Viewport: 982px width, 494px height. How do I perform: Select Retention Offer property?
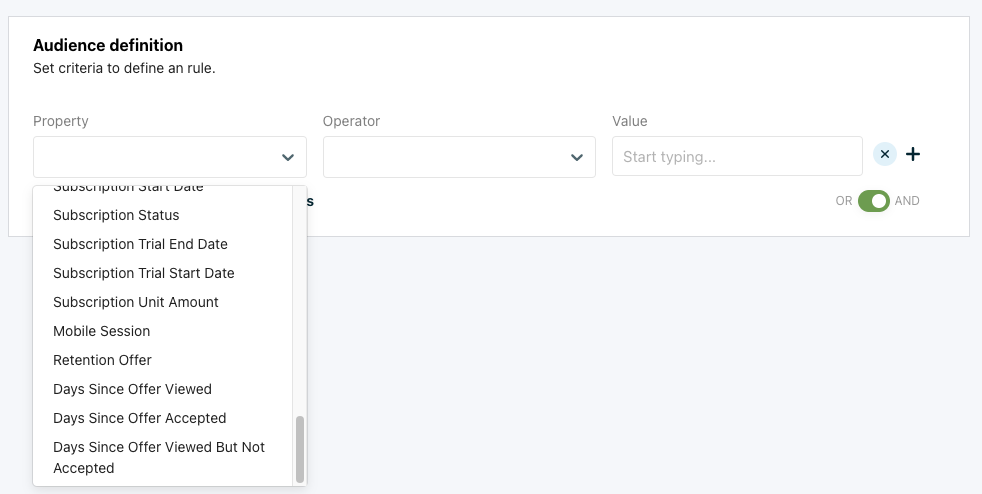(102, 360)
